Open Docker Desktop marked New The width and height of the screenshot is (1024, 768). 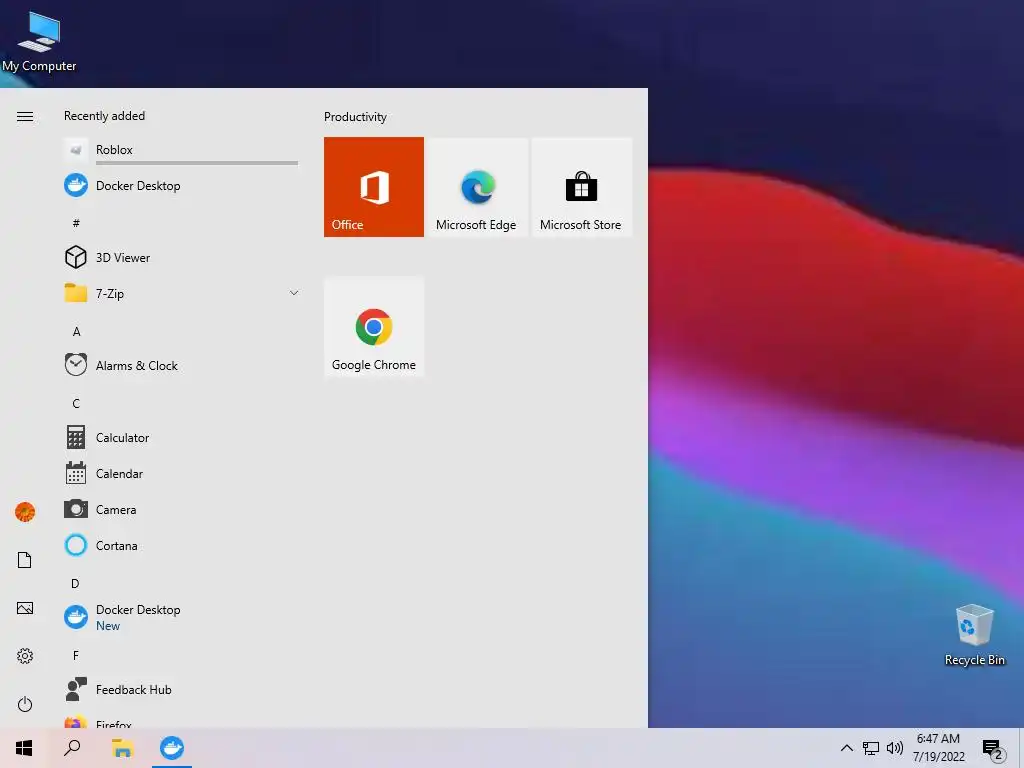181,617
